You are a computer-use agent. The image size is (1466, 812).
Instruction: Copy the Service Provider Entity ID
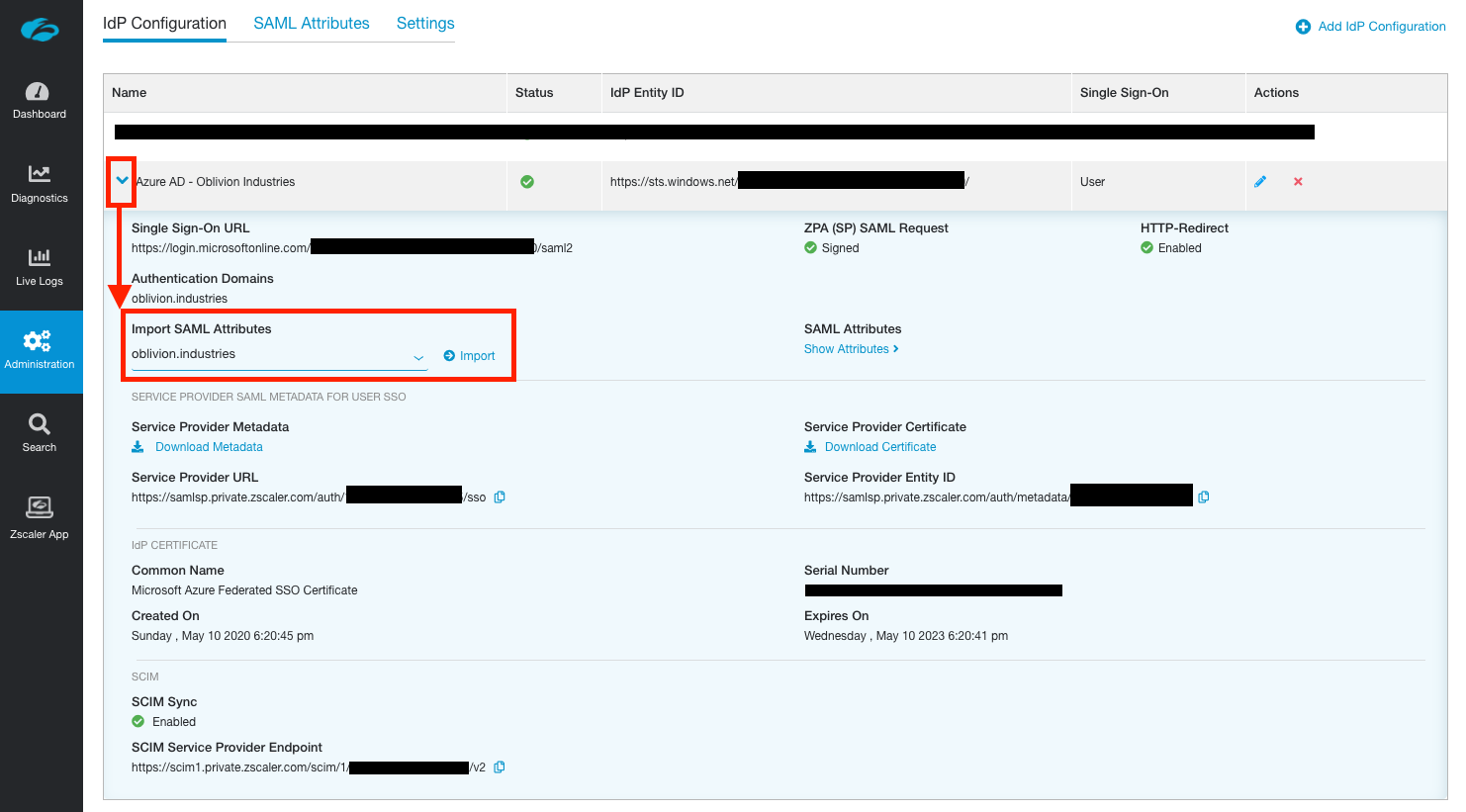pos(1204,497)
